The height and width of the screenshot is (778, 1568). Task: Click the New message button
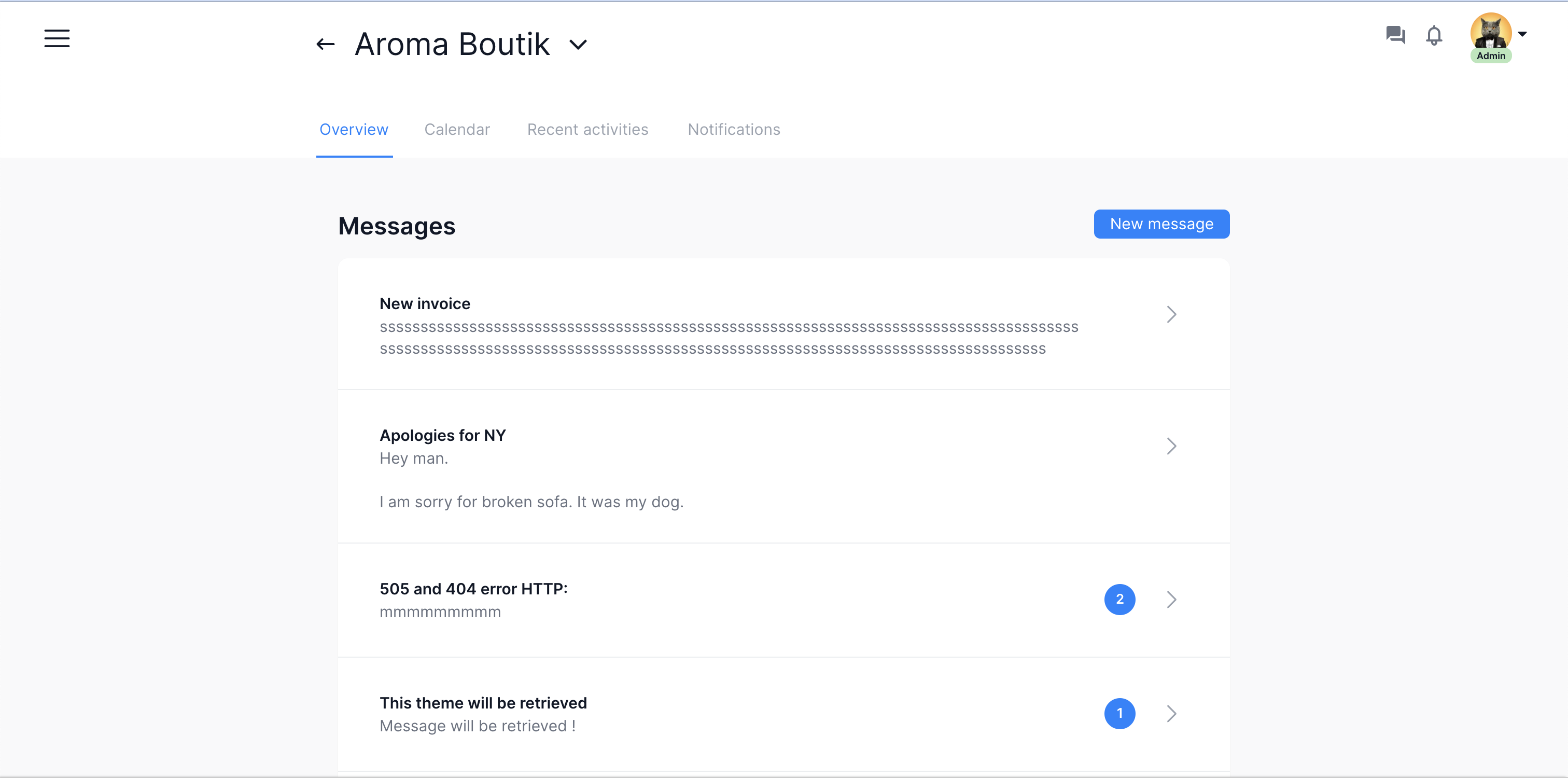pyautogui.click(x=1161, y=224)
